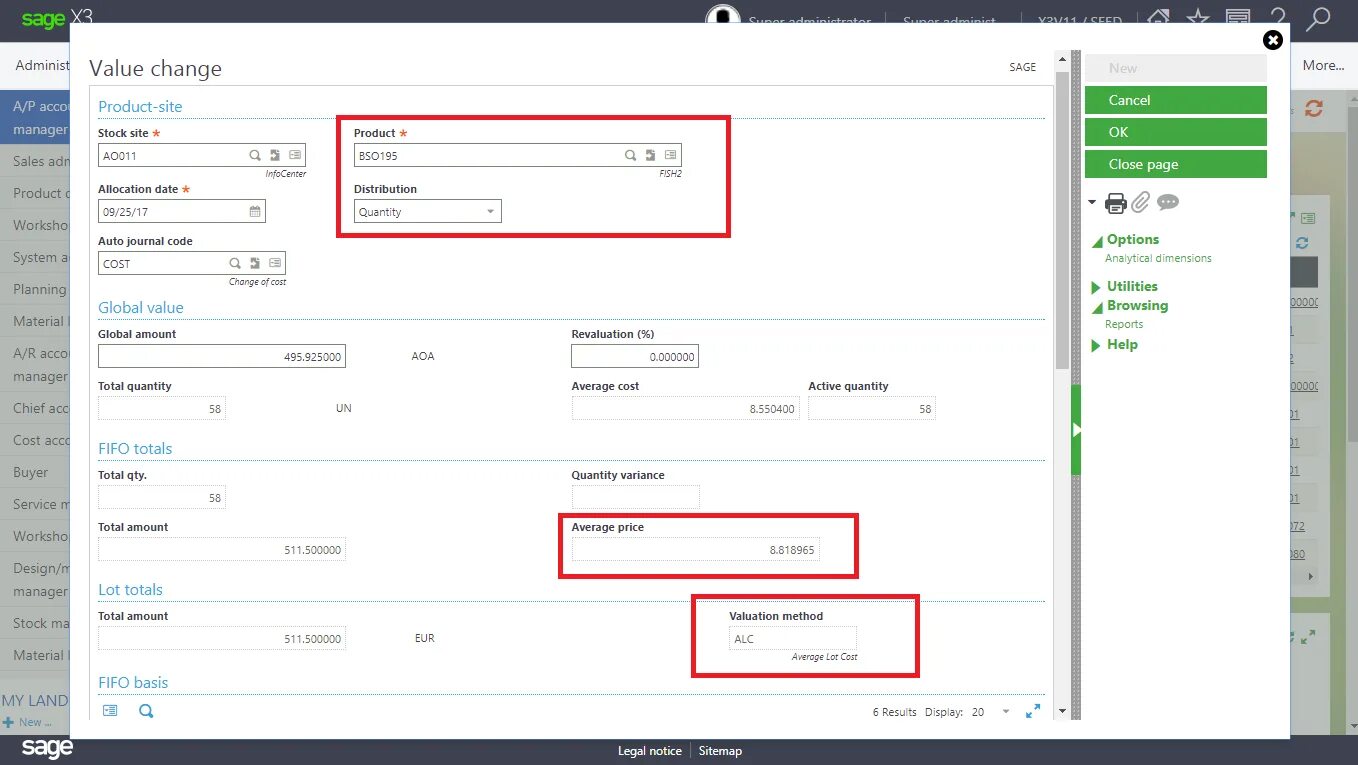Image resolution: width=1358 pixels, height=765 pixels.
Task: Click the question mark help icon
Action: (1278, 18)
